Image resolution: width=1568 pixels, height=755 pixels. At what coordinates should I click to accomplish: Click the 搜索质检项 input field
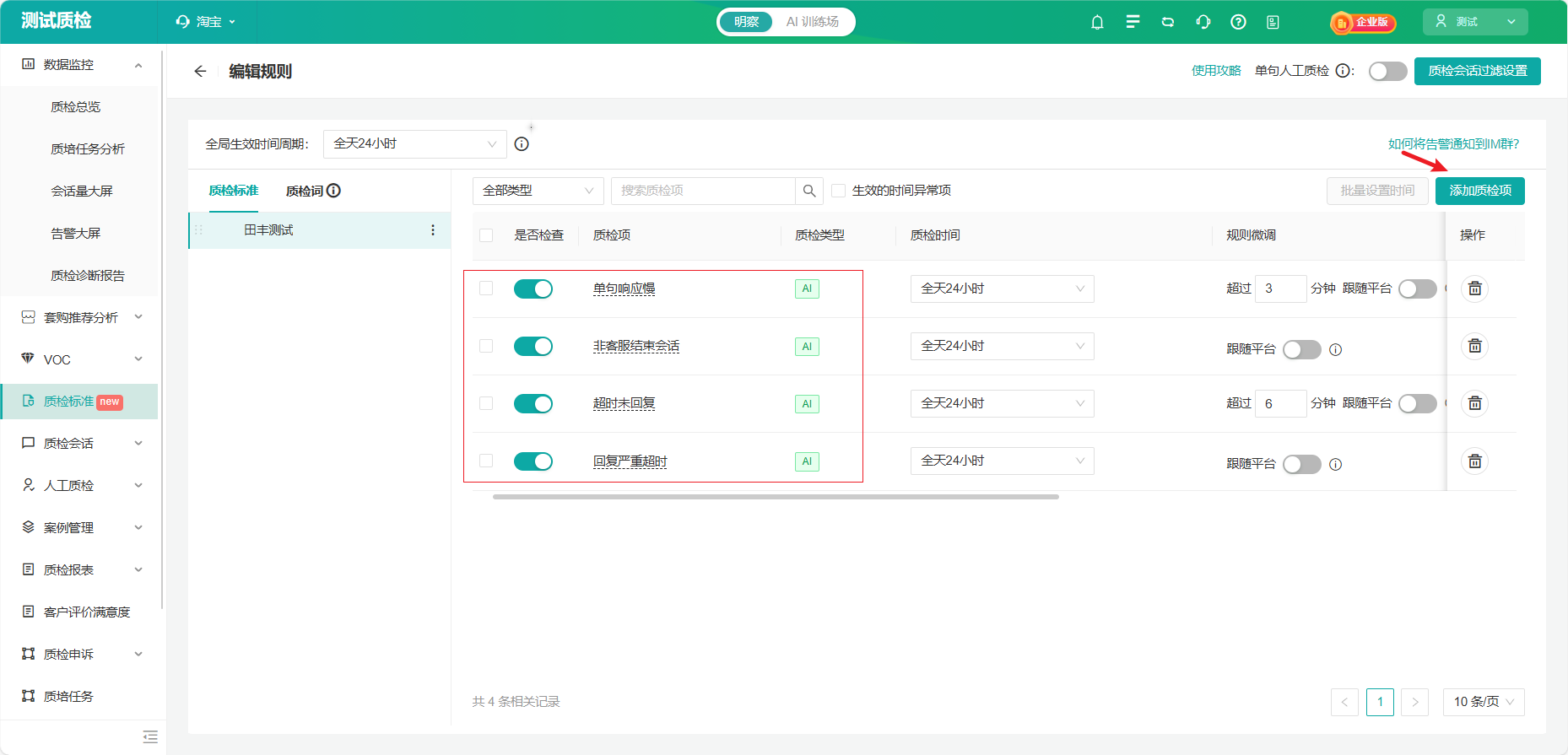point(703,191)
